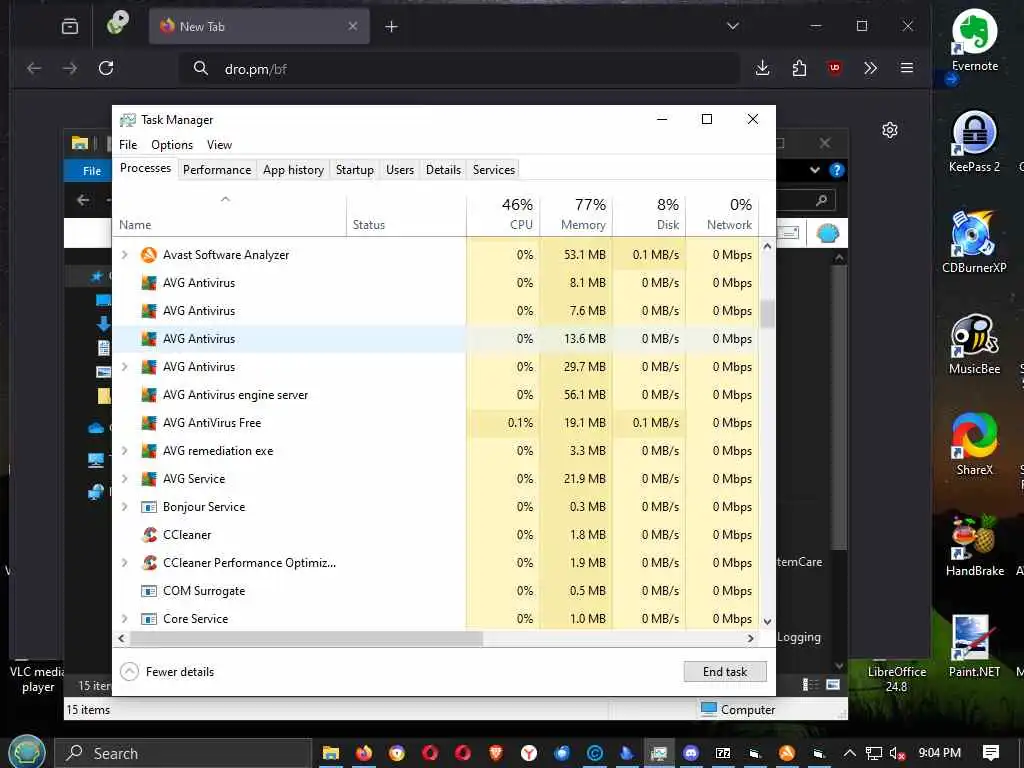
Task: Expand Avast Software Analyzer process group
Action: tap(125, 255)
